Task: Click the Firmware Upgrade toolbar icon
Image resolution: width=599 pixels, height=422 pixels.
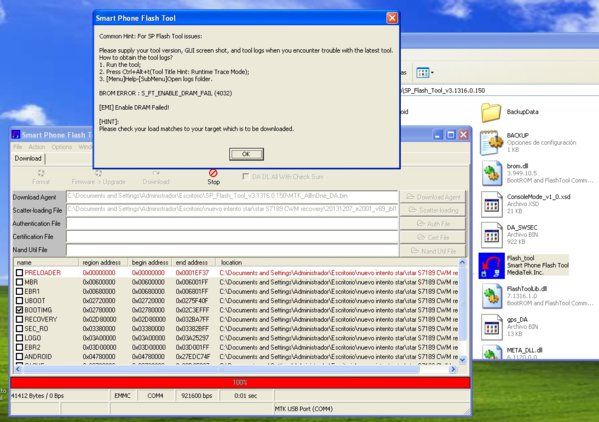Action: coord(98,173)
